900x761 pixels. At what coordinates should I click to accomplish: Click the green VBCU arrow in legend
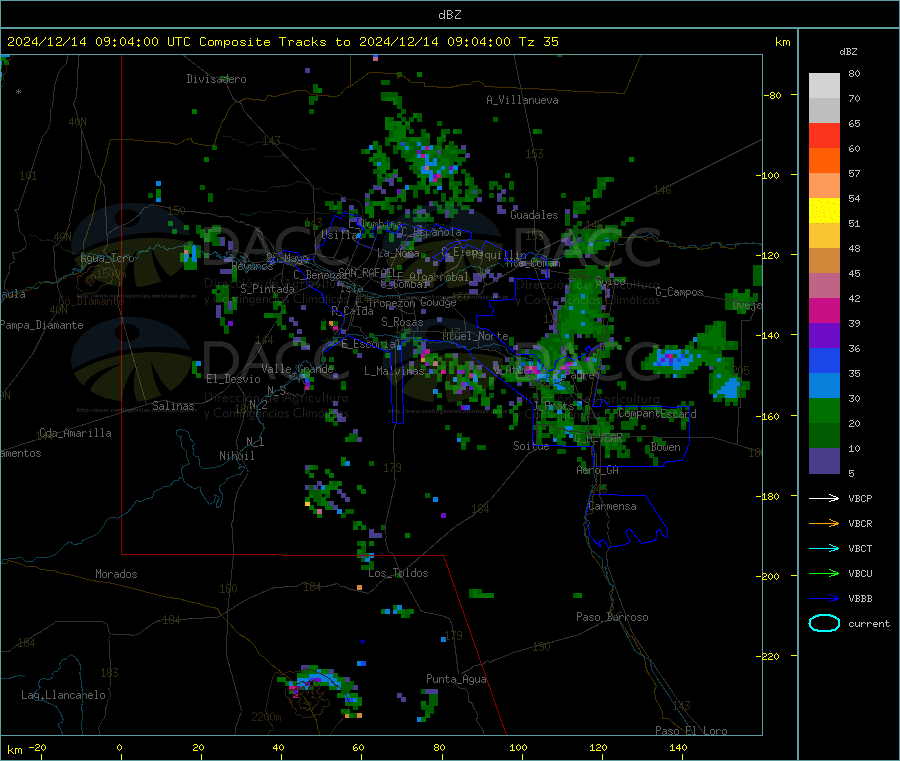click(824, 573)
